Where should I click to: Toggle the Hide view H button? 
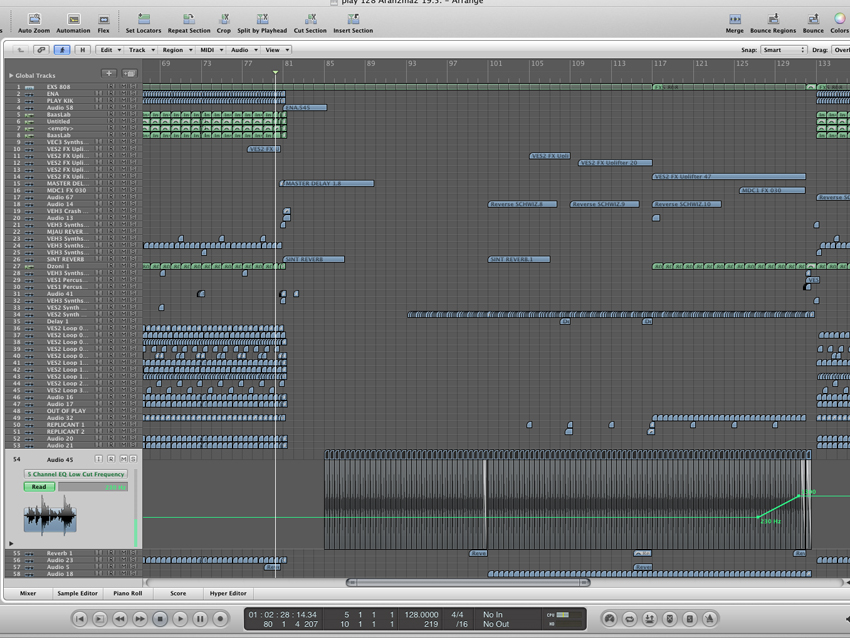pyautogui.click(x=82, y=50)
